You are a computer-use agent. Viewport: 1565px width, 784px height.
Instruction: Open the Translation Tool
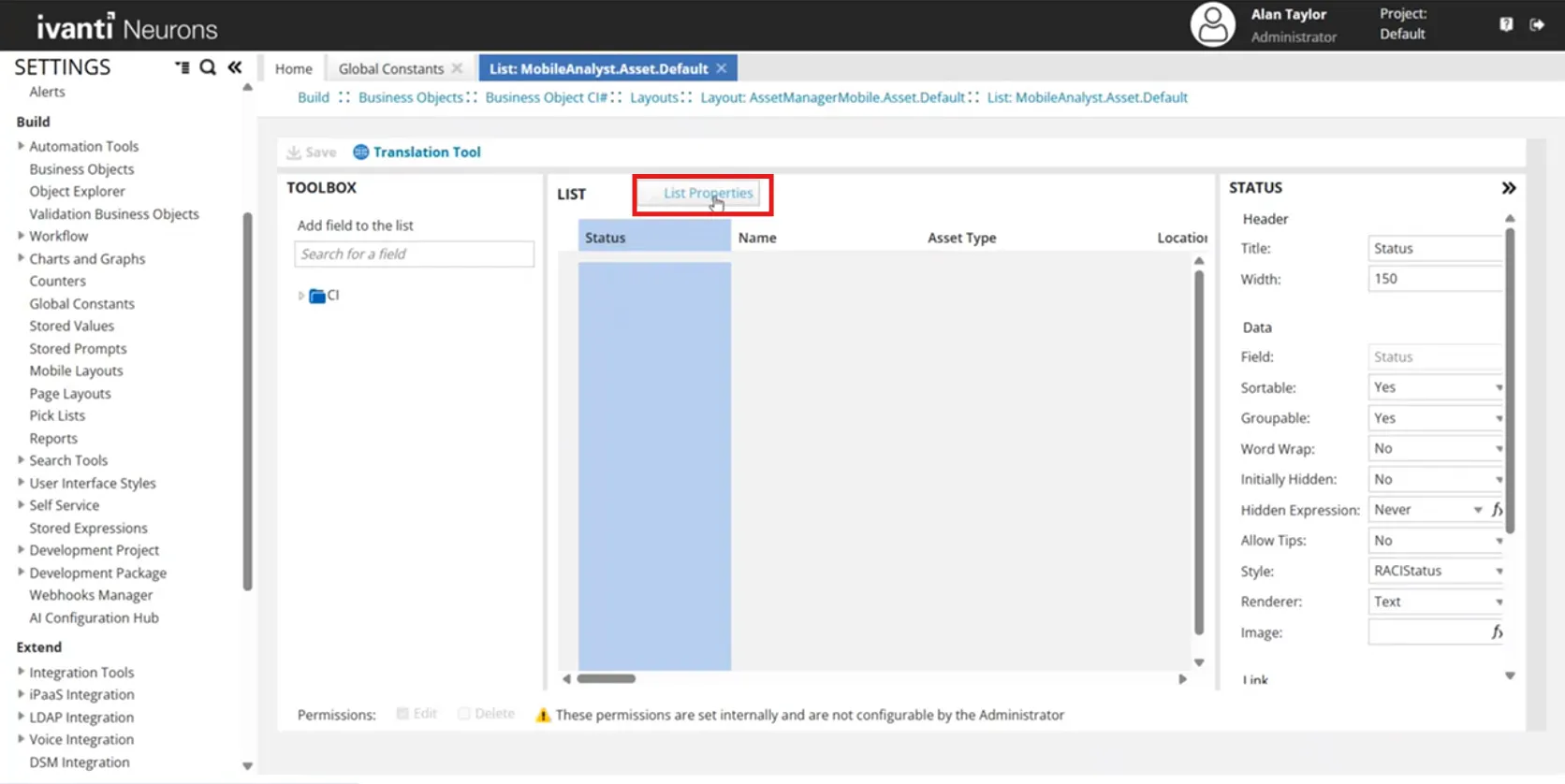[417, 152]
